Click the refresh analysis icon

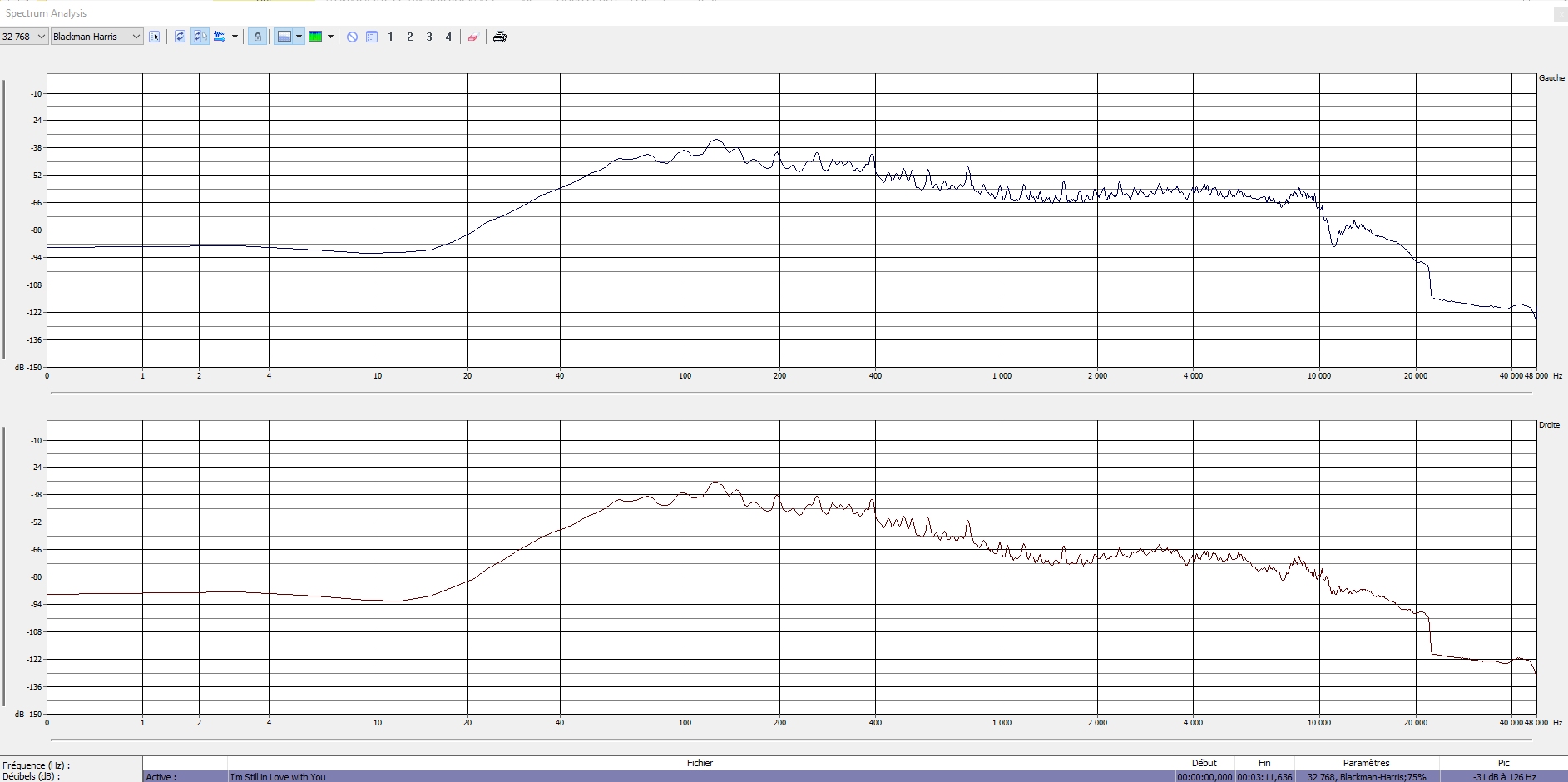(x=180, y=37)
